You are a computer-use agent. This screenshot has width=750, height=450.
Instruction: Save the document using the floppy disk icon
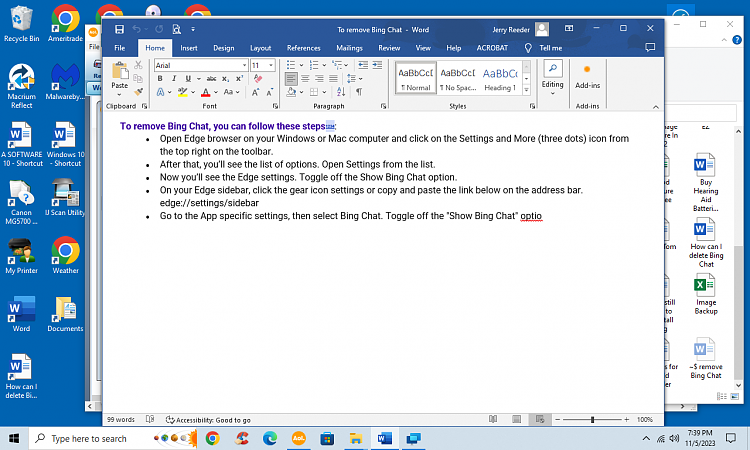(x=119, y=29)
